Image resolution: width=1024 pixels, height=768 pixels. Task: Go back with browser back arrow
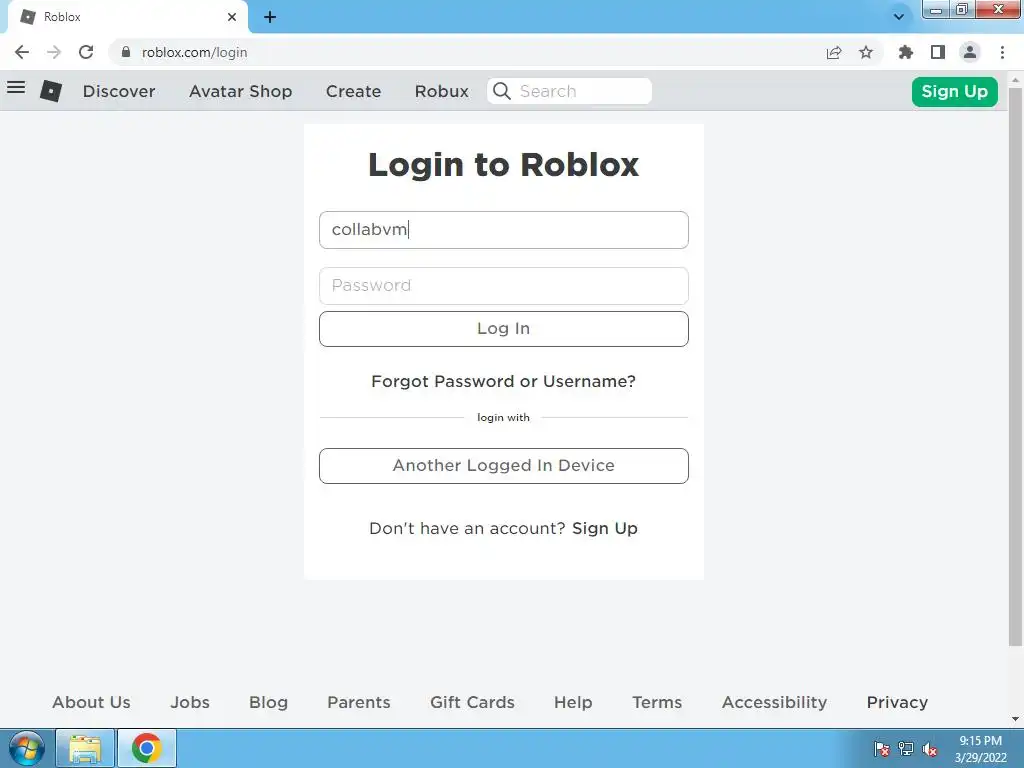coord(22,52)
